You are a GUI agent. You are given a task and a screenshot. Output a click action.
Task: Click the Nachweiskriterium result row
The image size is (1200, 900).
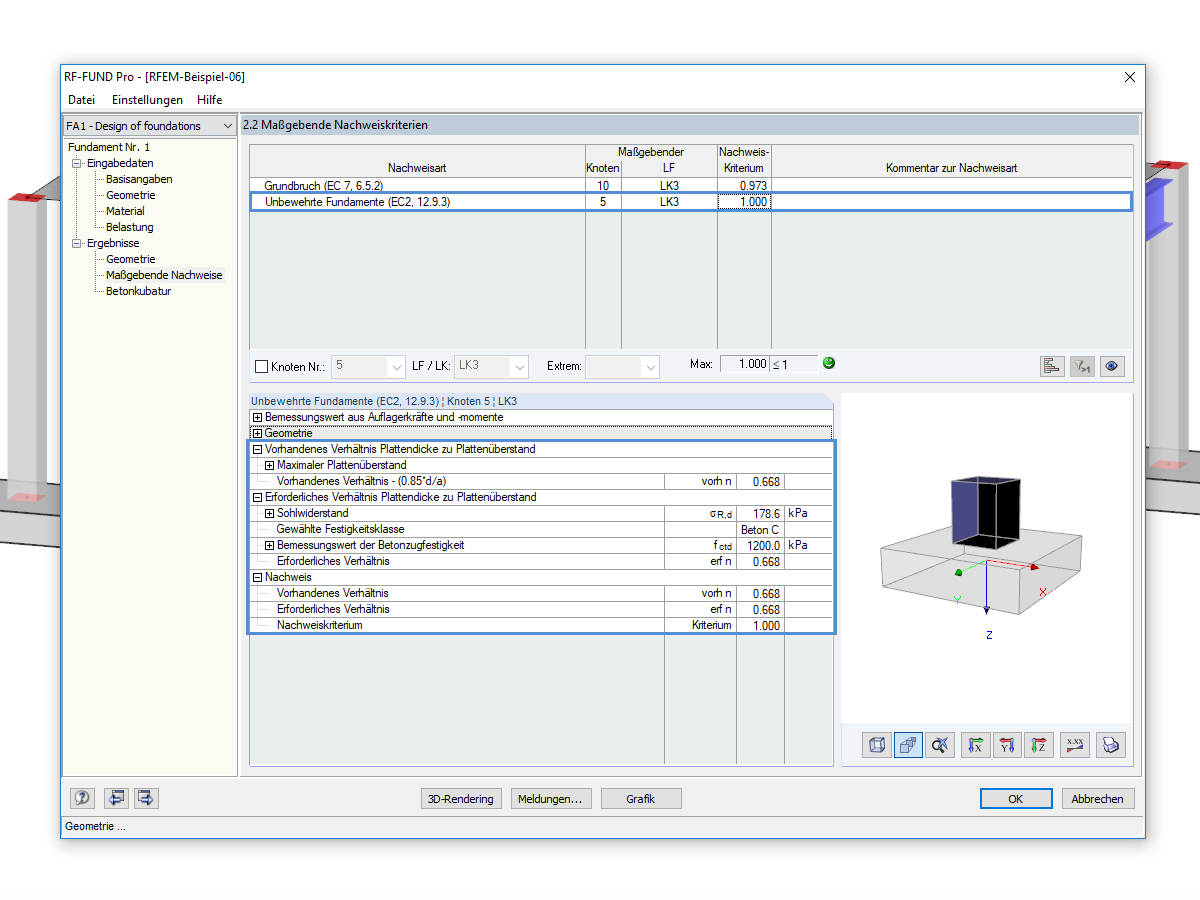[541, 625]
